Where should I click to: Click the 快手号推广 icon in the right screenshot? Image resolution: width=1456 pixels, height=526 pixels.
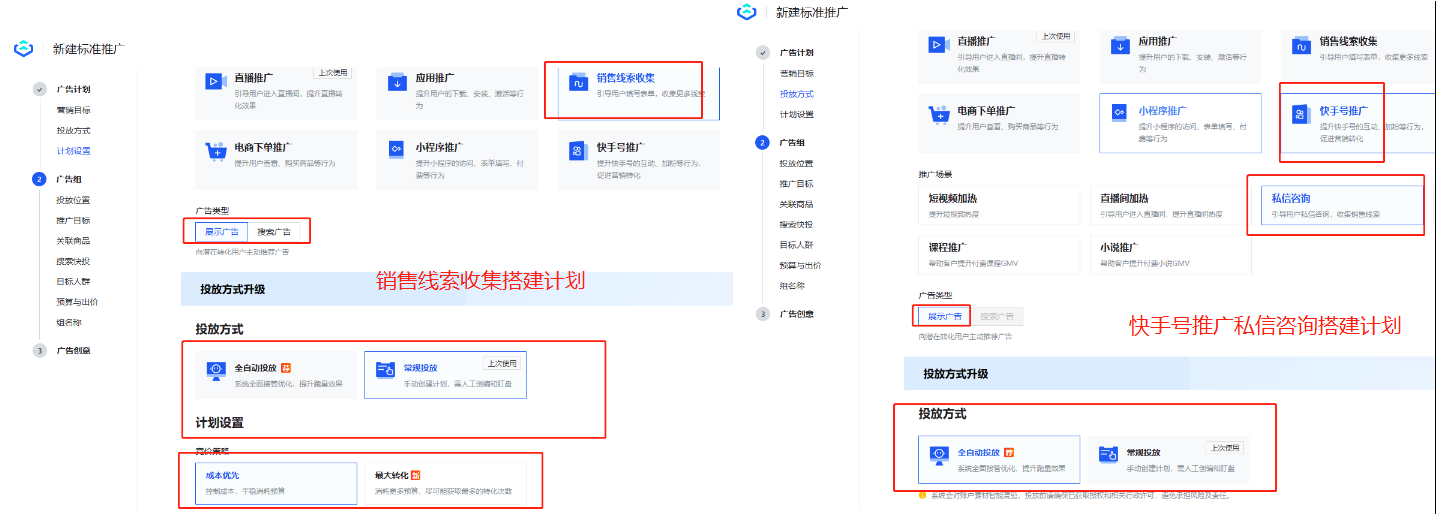pos(1299,115)
